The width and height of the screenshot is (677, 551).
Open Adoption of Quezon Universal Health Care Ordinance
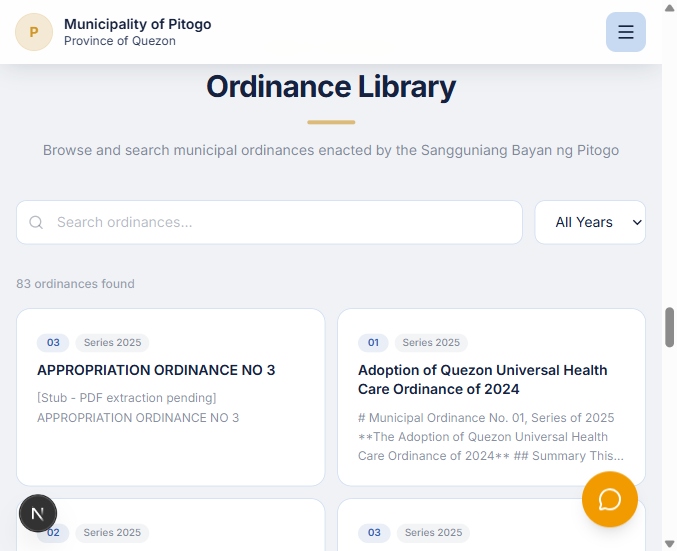(x=483, y=380)
